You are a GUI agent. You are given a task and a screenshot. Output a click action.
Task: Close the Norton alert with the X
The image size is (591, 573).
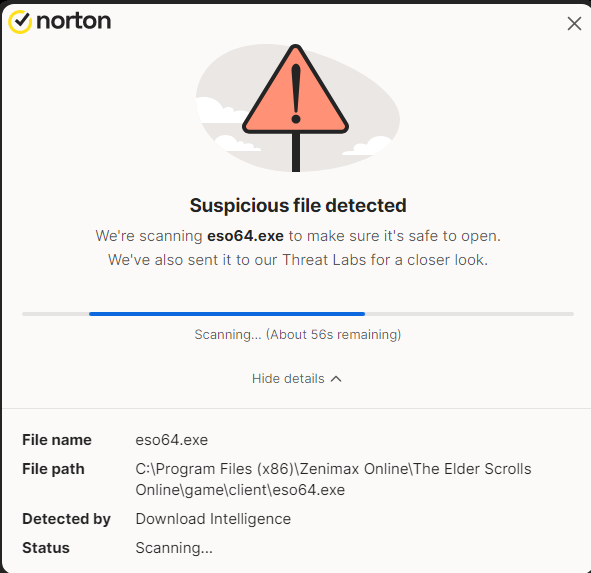pyautogui.click(x=574, y=24)
